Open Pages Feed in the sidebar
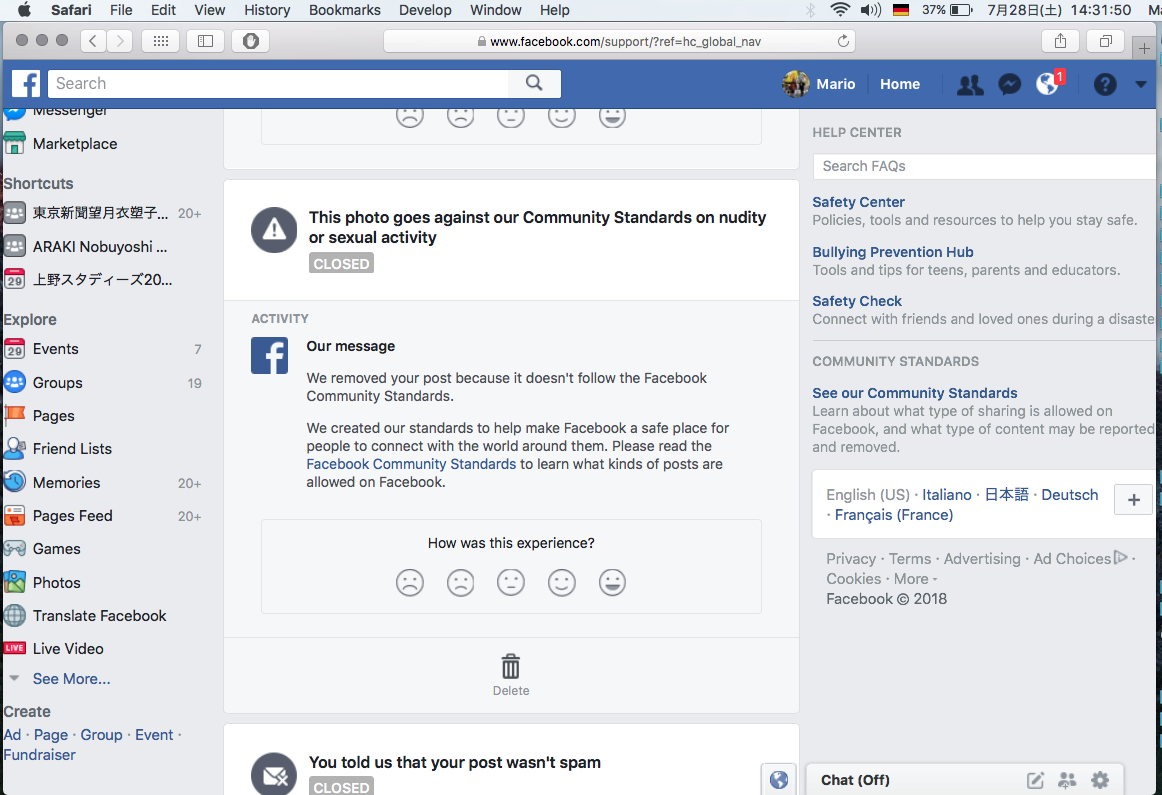 coord(73,516)
